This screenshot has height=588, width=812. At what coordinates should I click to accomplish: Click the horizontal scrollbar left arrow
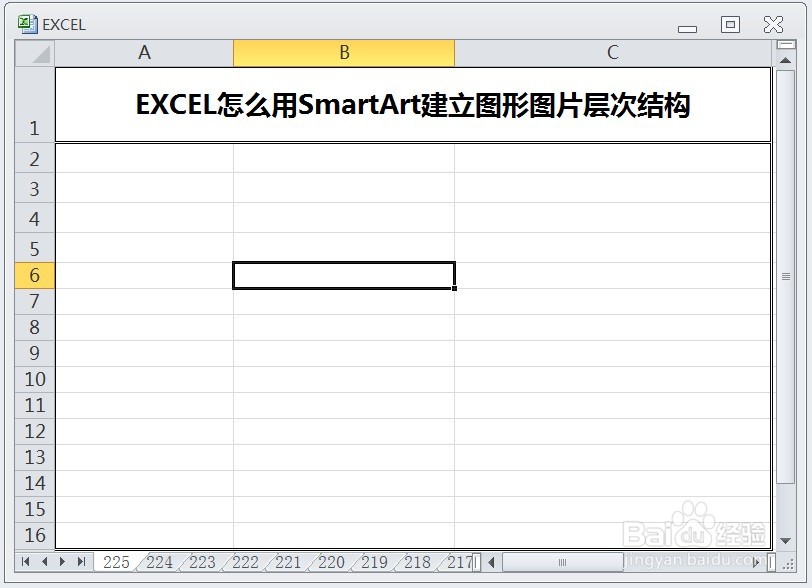[491, 562]
